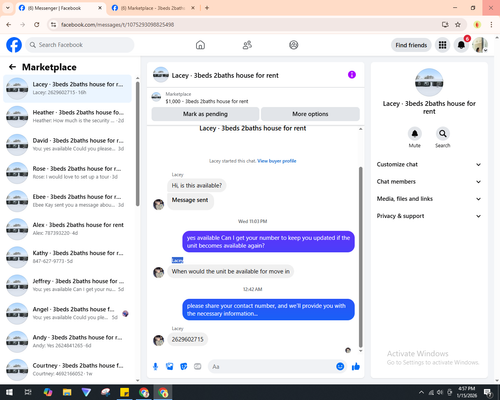Open Angel conversation in list
This screenshot has width=500, height=400.
(67, 313)
